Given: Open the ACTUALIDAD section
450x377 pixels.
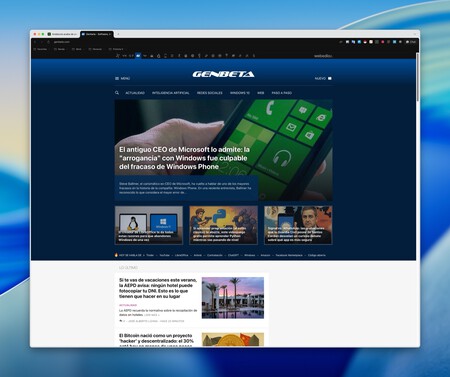Looking at the screenshot, I should point(135,93).
